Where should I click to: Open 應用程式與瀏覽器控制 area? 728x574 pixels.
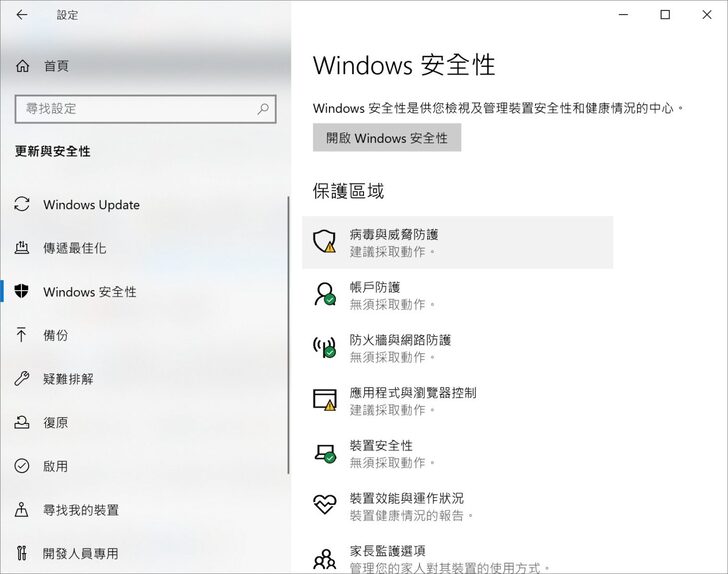click(457, 400)
